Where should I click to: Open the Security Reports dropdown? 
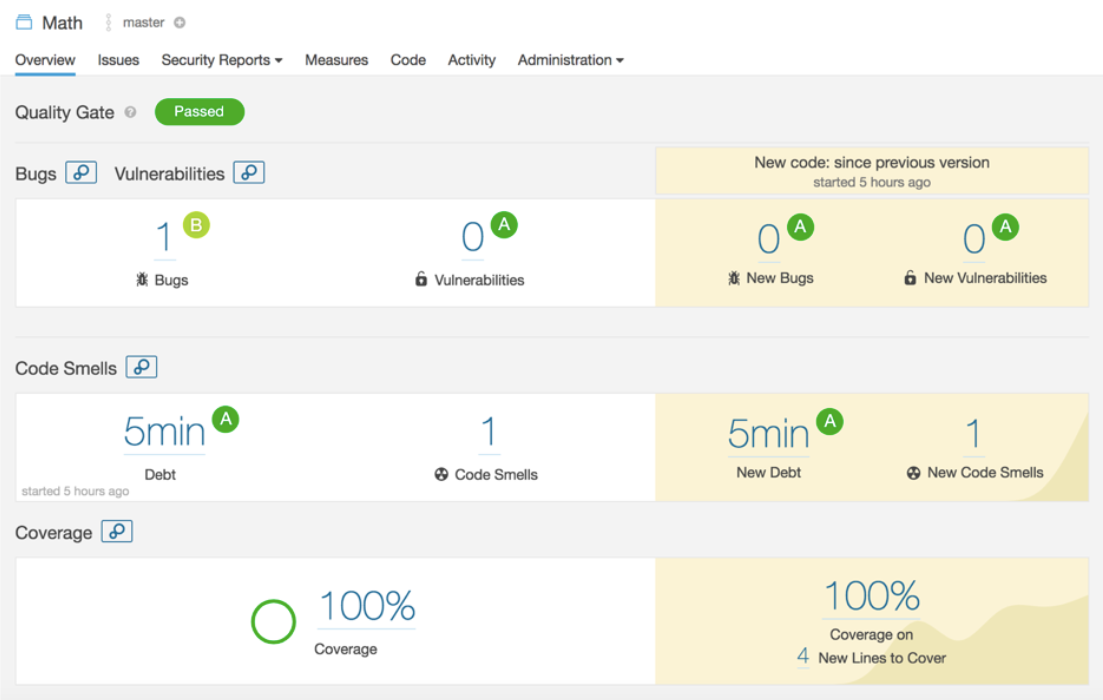click(221, 60)
